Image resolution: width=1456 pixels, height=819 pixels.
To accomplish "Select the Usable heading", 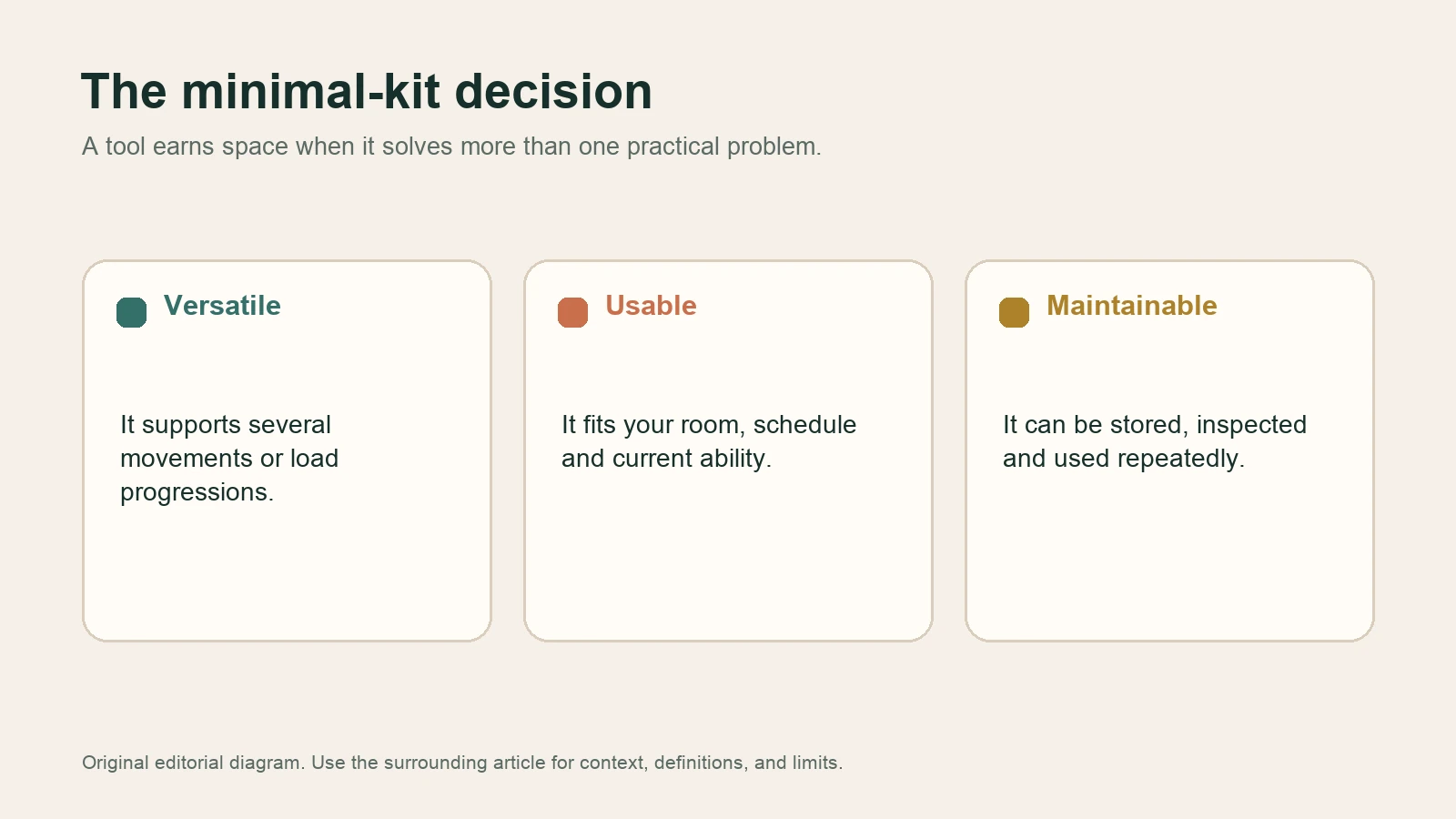I will (651, 306).
